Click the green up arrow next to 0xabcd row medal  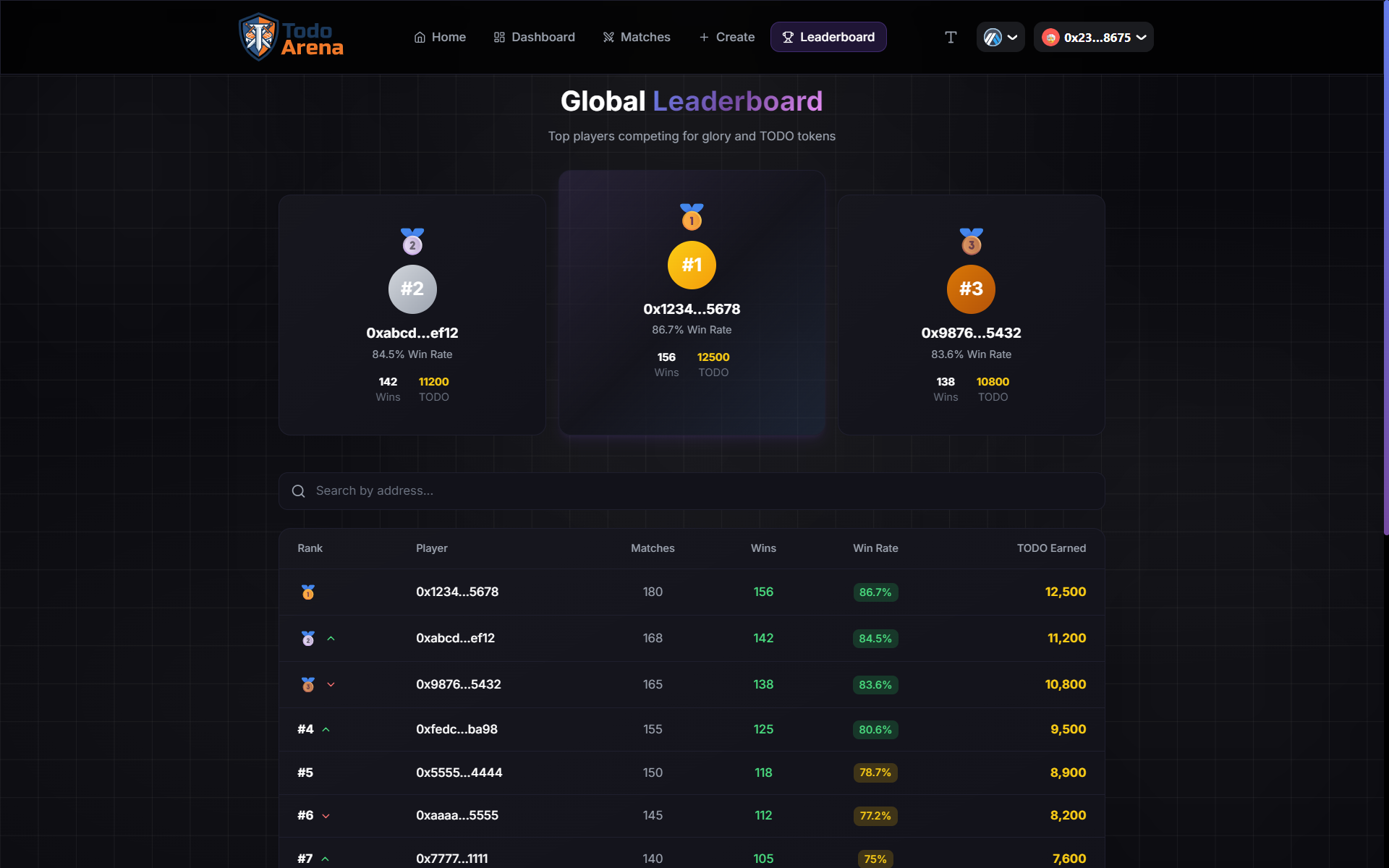pyautogui.click(x=331, y=639)
